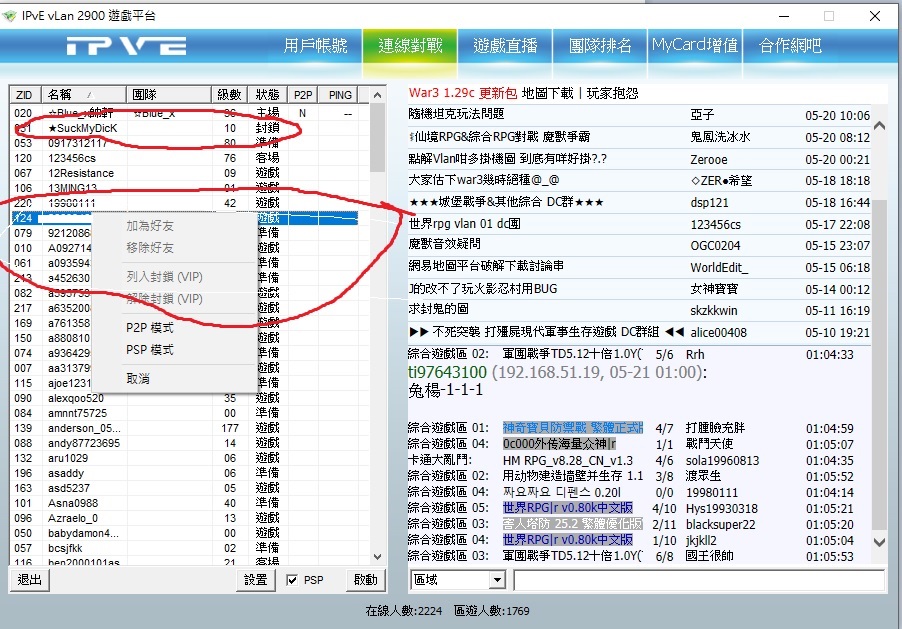Click game room HM RPG_v8.28_CN_v1.3
Screen dimensions: 902x629
[x=567, y=460]
